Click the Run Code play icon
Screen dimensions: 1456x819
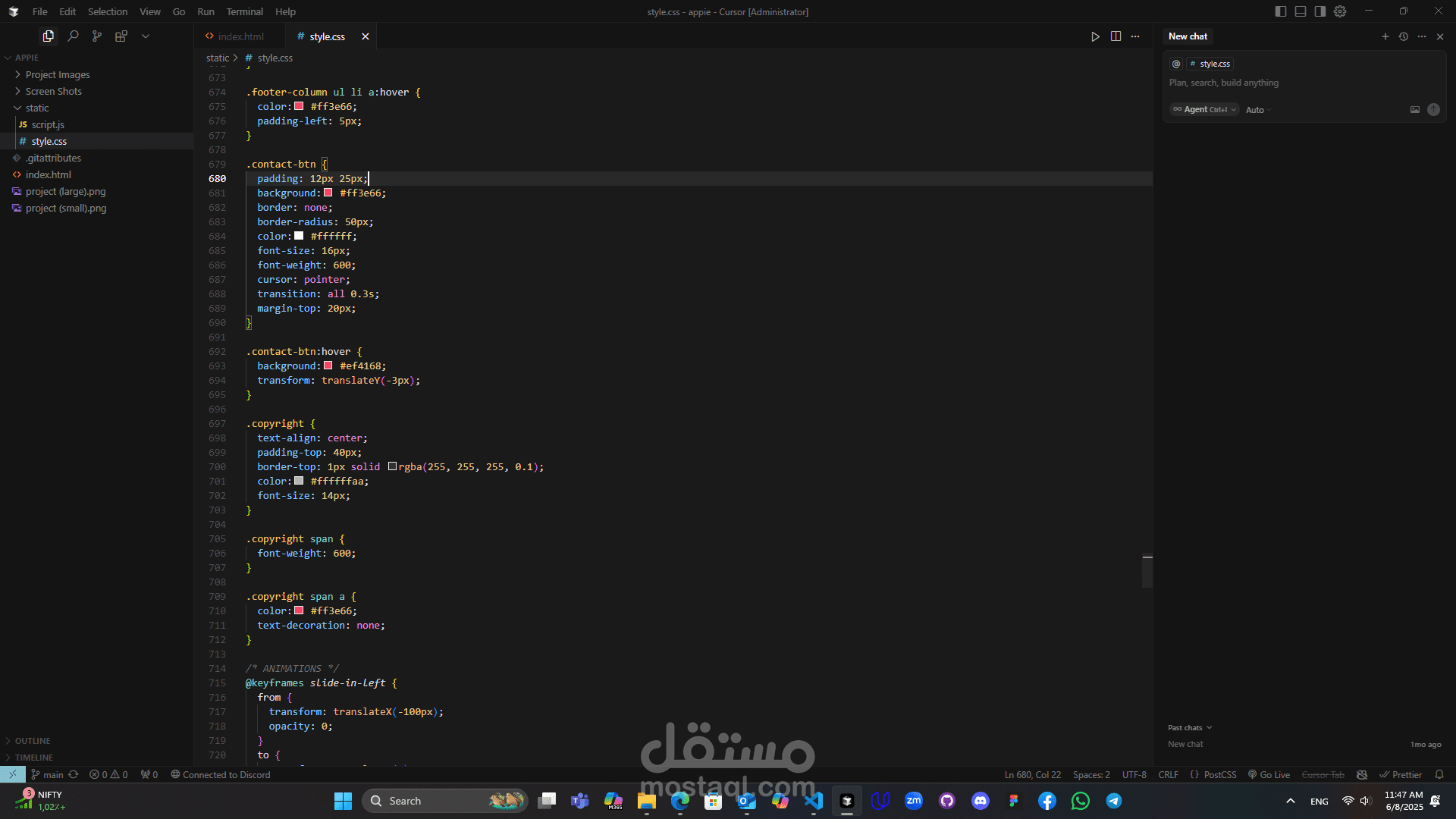[x=1095, y=36]
